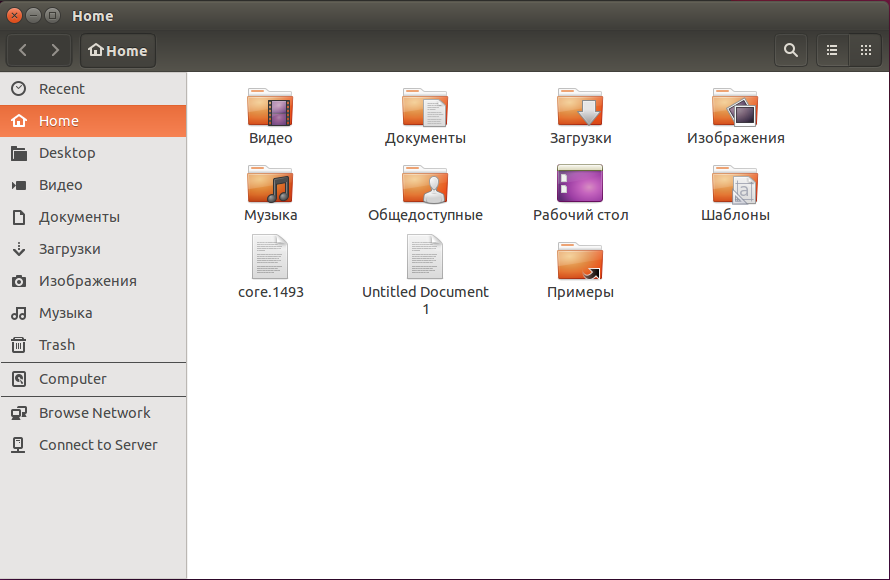Select Browse Network in the sidebar
Viewport: 890px width, 580px height.
93,413
